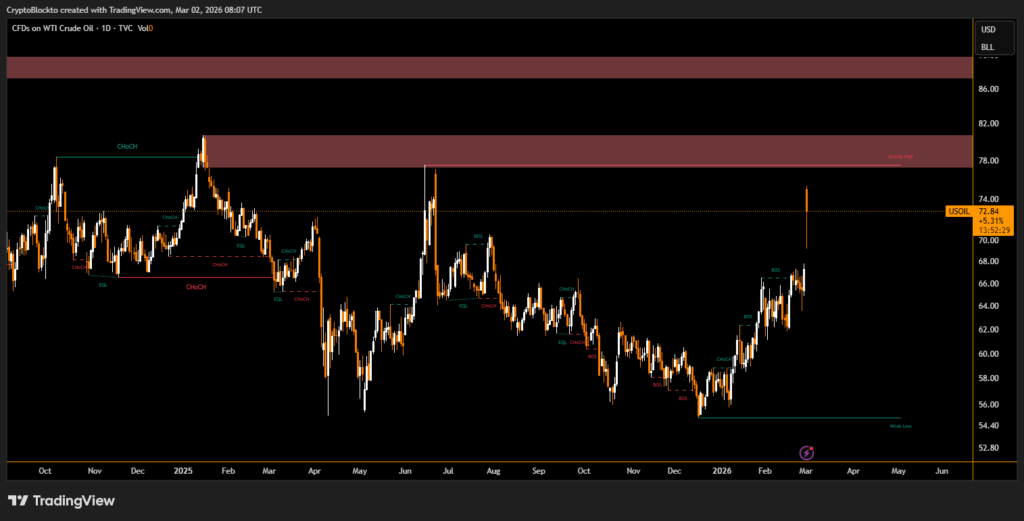Screen dimensions: 1024x521
Task: Open the BLL unit selector
Action: pos(987,46)
